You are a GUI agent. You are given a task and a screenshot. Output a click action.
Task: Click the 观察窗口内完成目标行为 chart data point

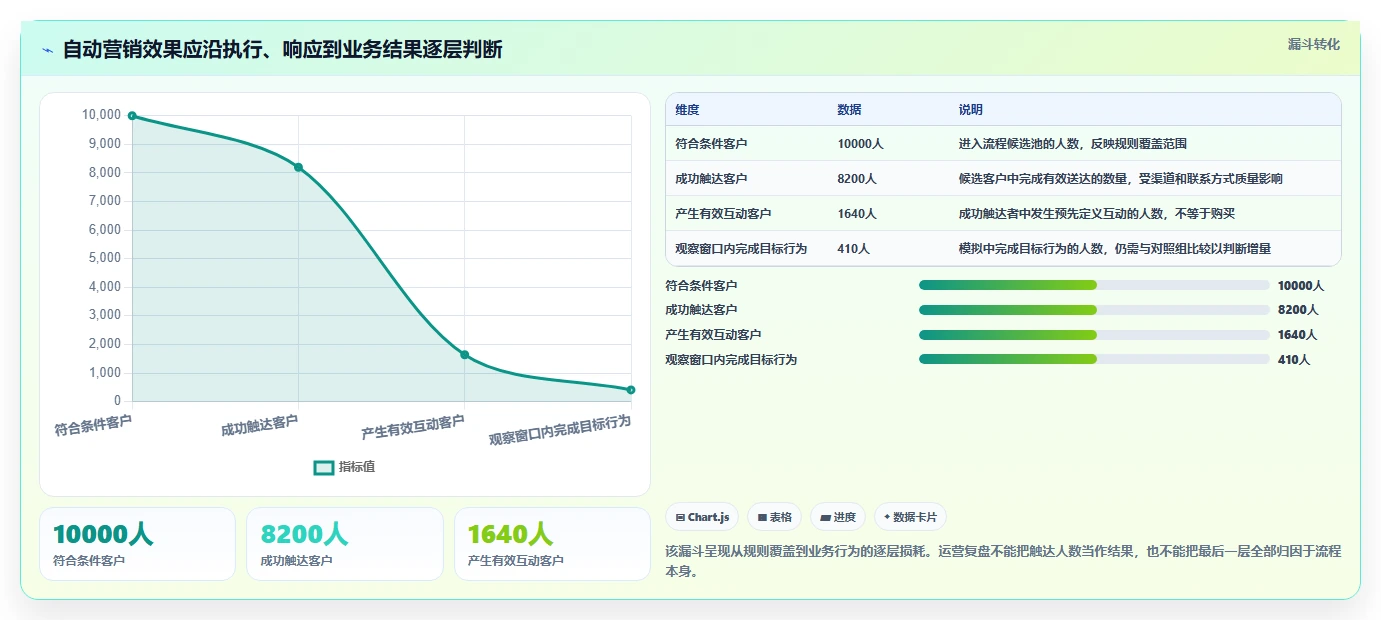coord(631,390)
